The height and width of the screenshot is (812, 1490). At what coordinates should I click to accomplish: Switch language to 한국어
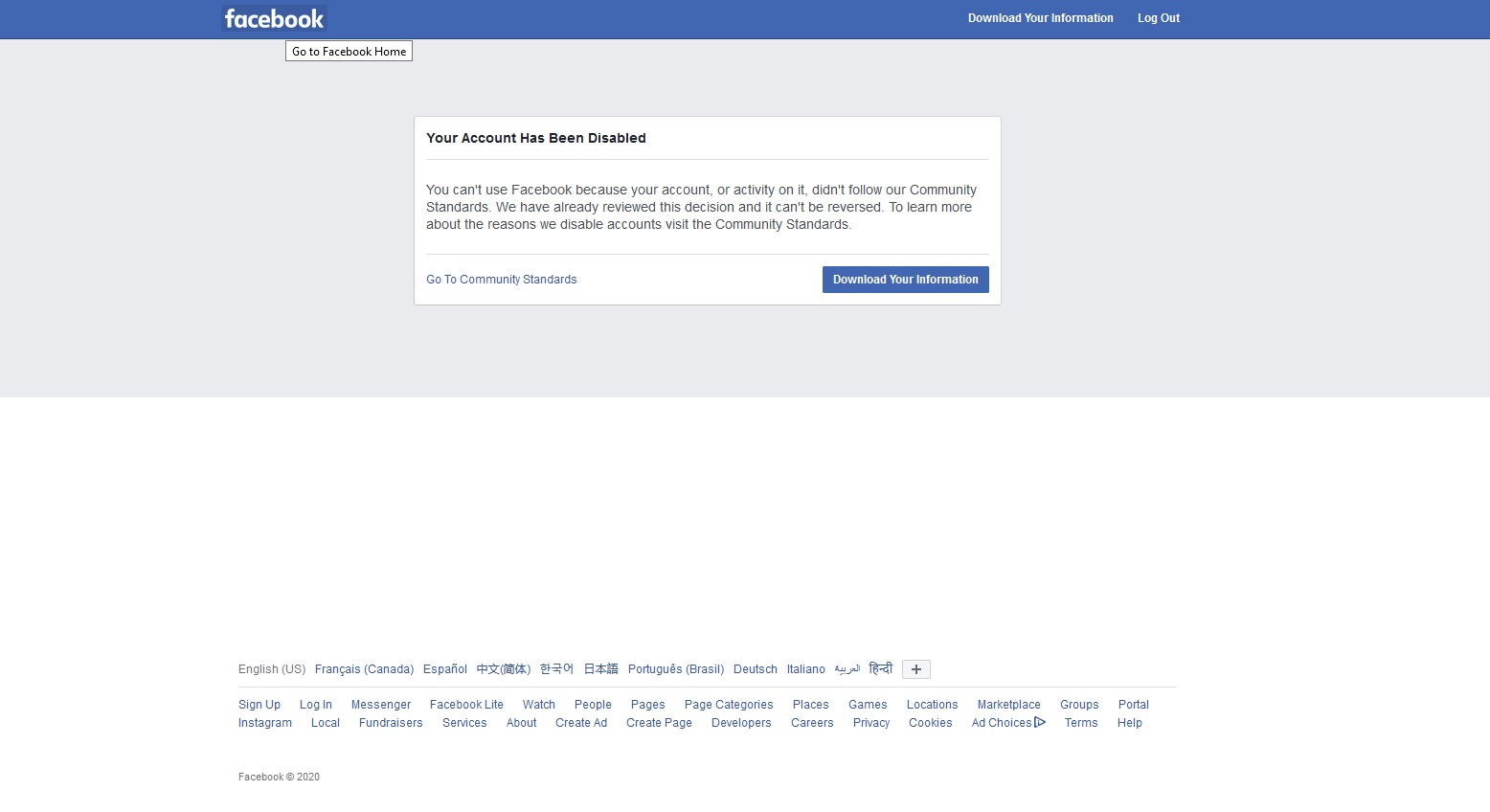[556, 669]
